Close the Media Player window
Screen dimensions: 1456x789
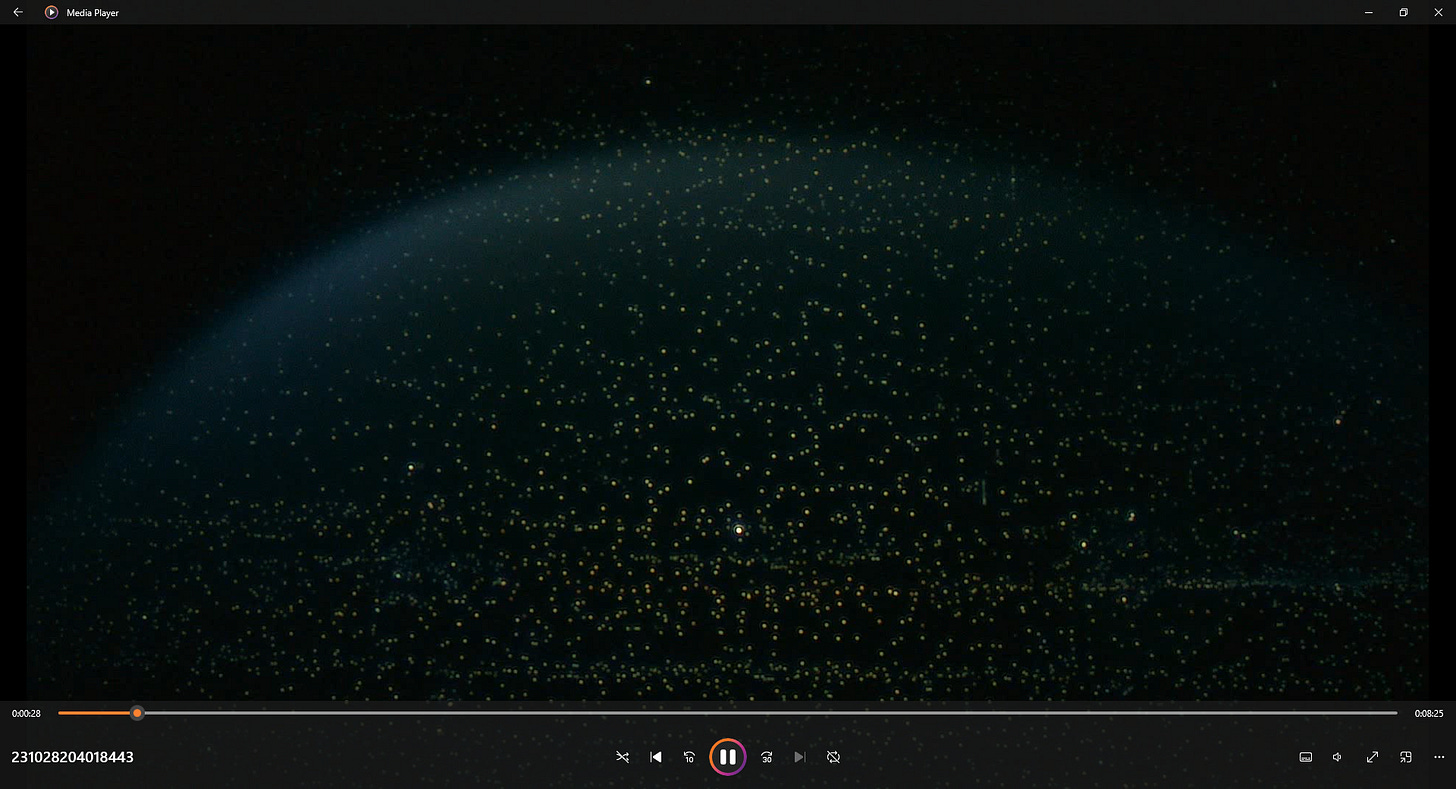(1438, 12)
